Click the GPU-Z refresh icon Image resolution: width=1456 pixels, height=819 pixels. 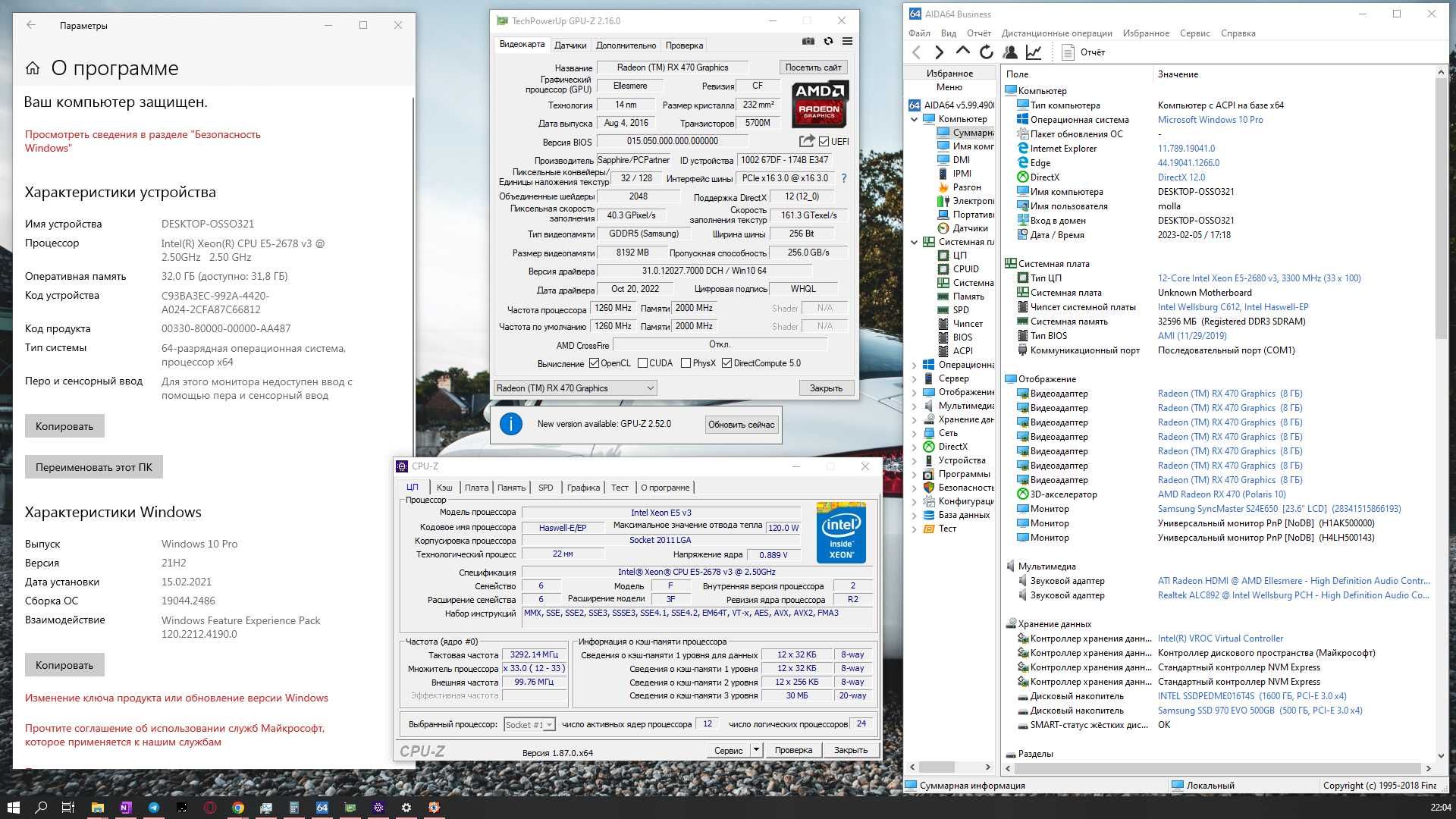pos(828,41)
